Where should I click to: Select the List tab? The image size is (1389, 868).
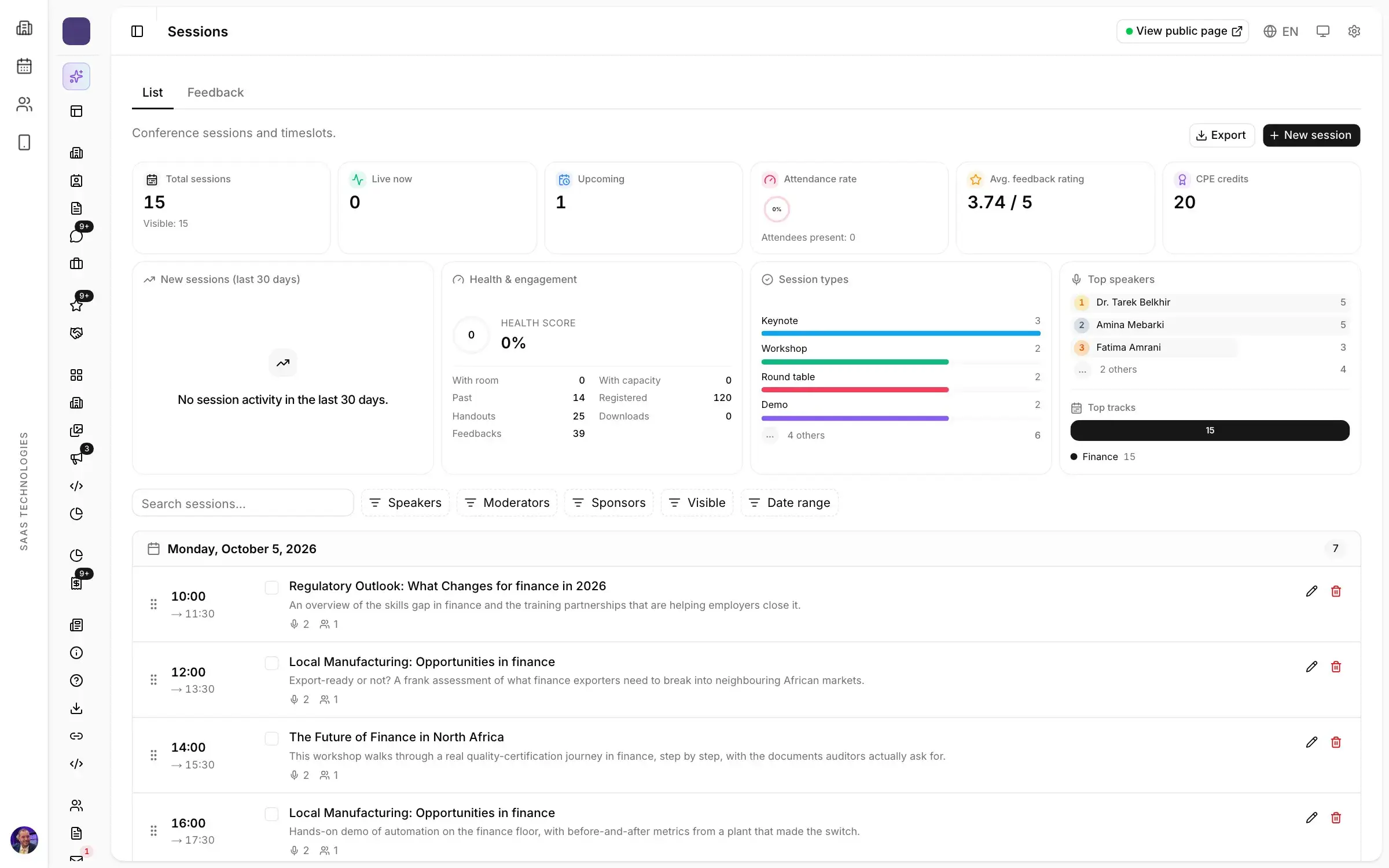(152, 93)
